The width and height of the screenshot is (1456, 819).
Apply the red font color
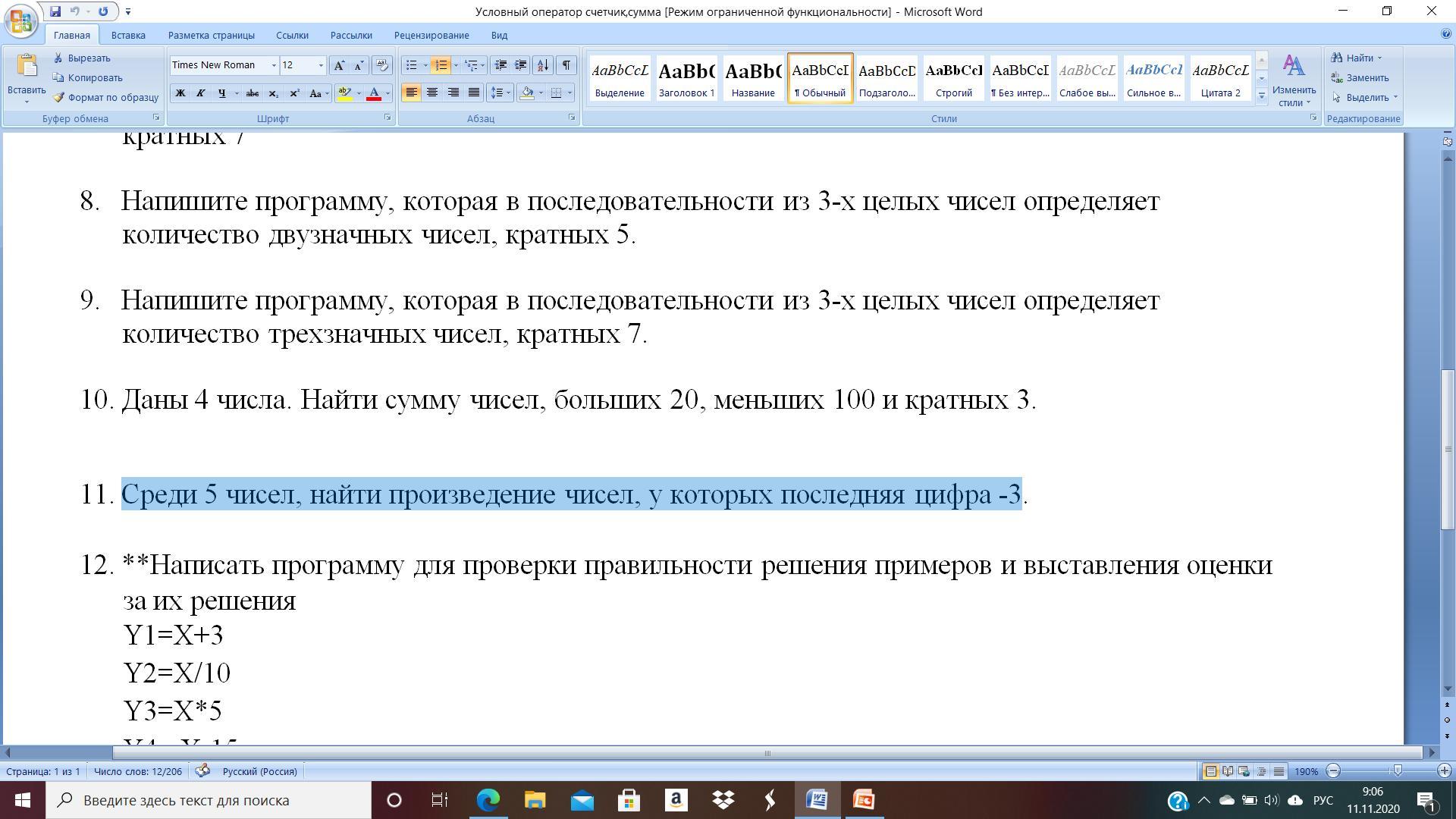(x=374, y=93)
